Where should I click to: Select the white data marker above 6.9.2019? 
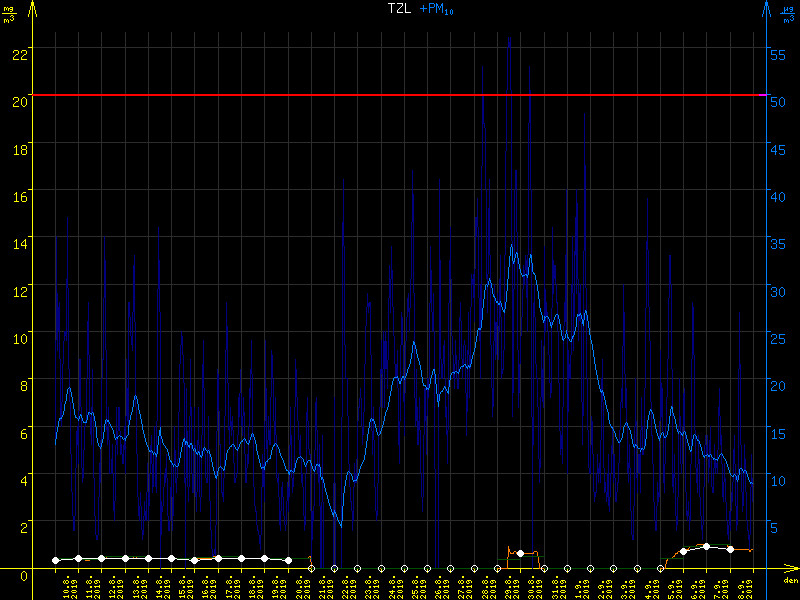[x=707, y=546]
